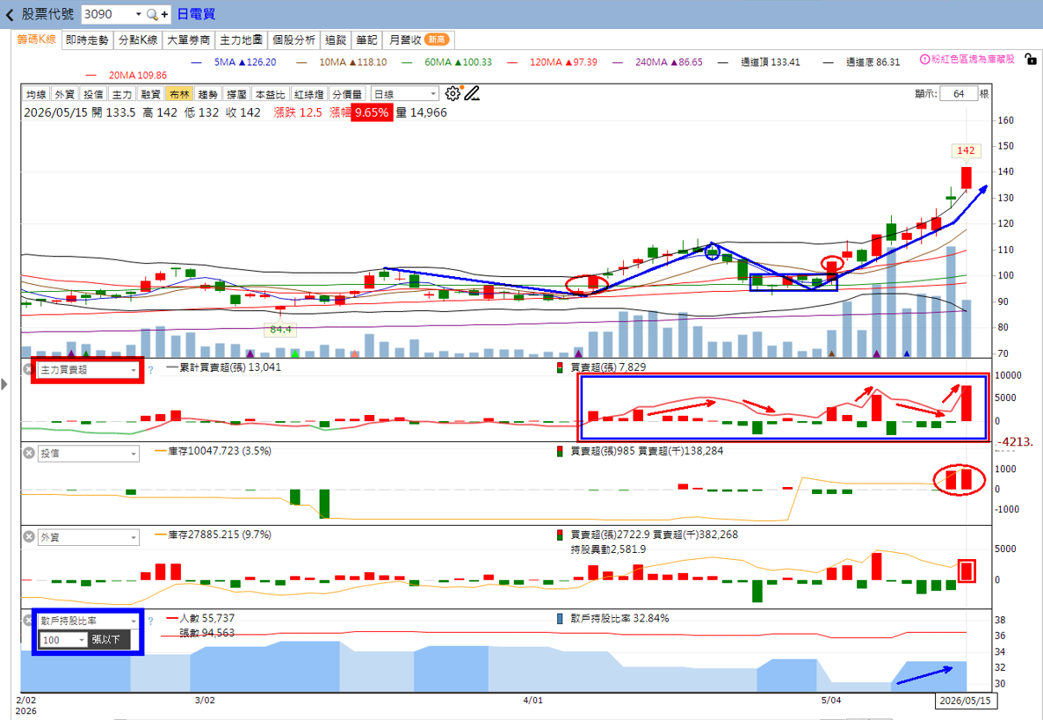Click the pink info circle icon

[925, 59]
